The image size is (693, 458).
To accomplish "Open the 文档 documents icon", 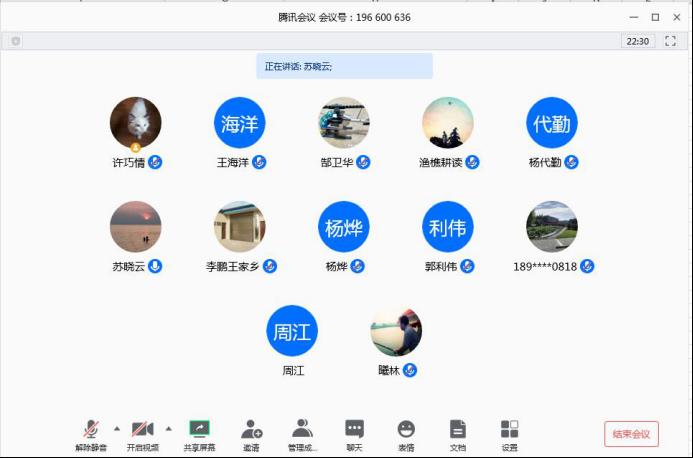I will coord(457,430).
